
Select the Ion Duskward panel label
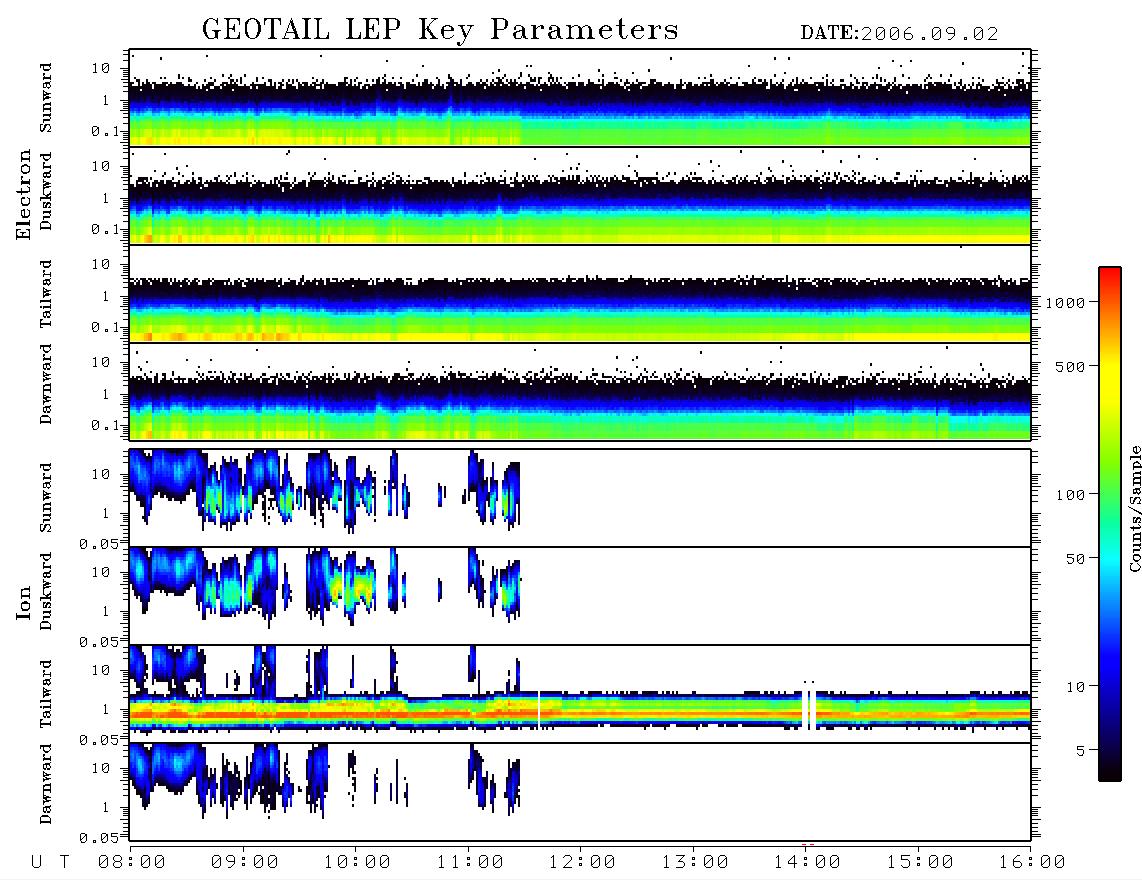pyautogui.click(x=46, y=592)
